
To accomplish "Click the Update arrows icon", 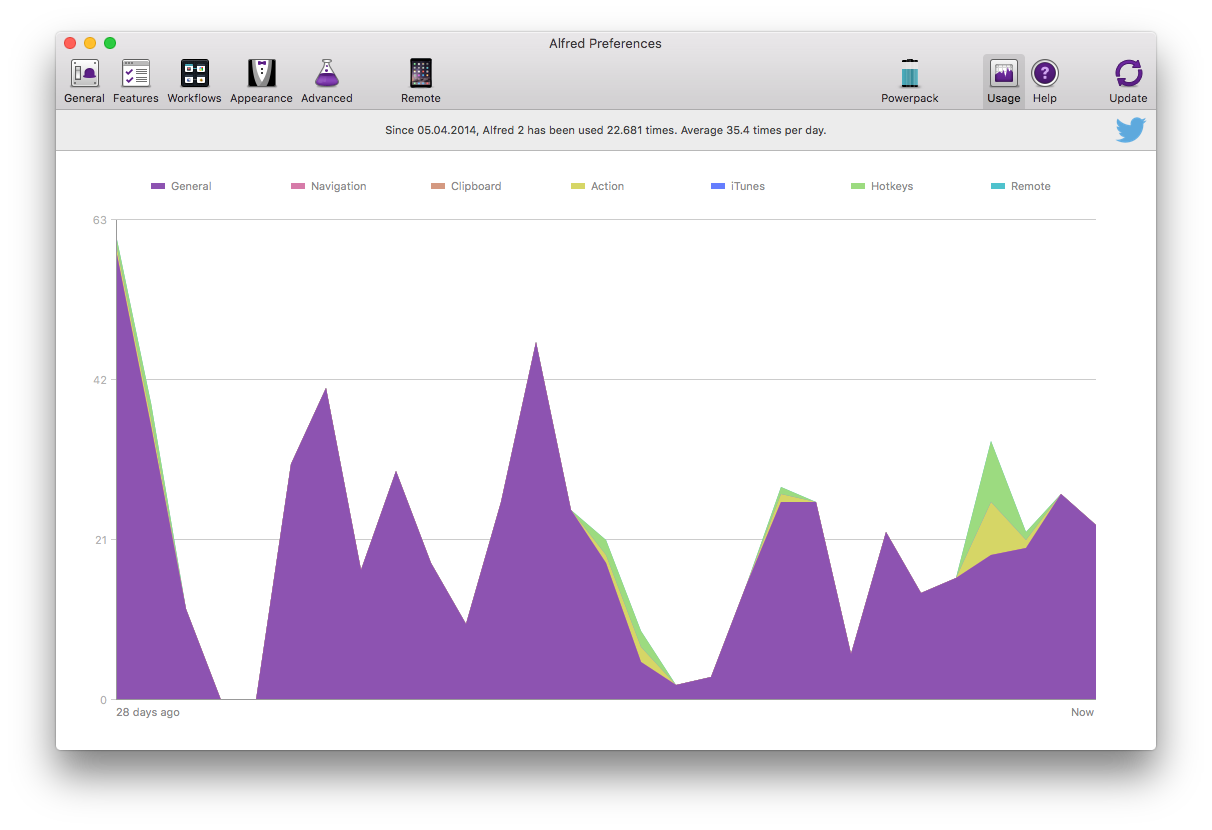I will pos(1128,74).
